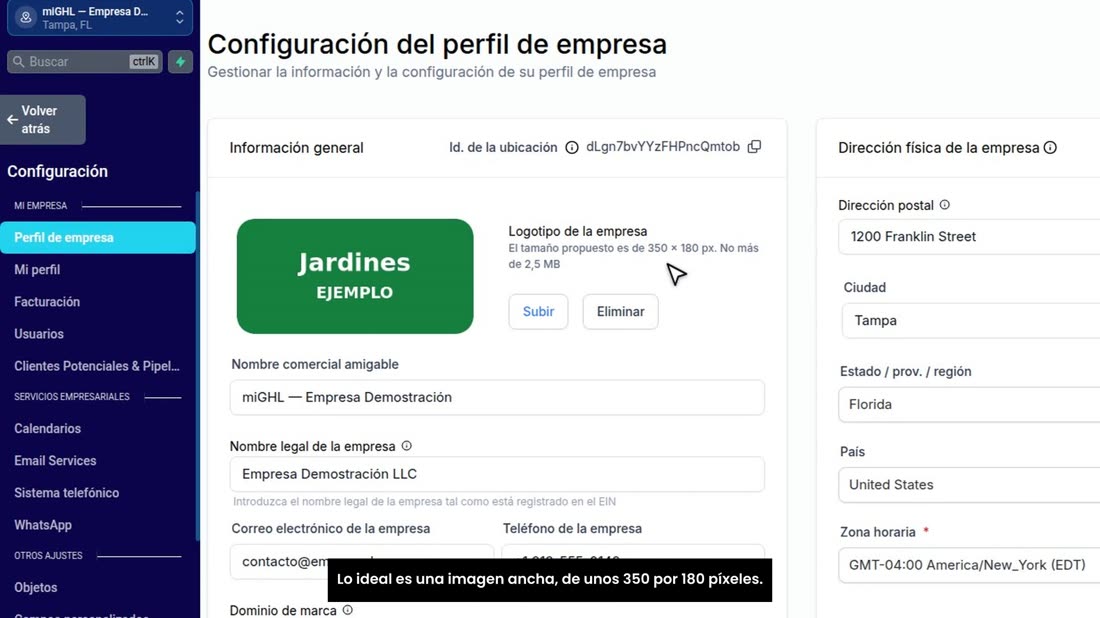Viewport: 1100px width, 618px height.
Task: Click info icon beside Dominio de marca
Action: (x=347, y=610)
